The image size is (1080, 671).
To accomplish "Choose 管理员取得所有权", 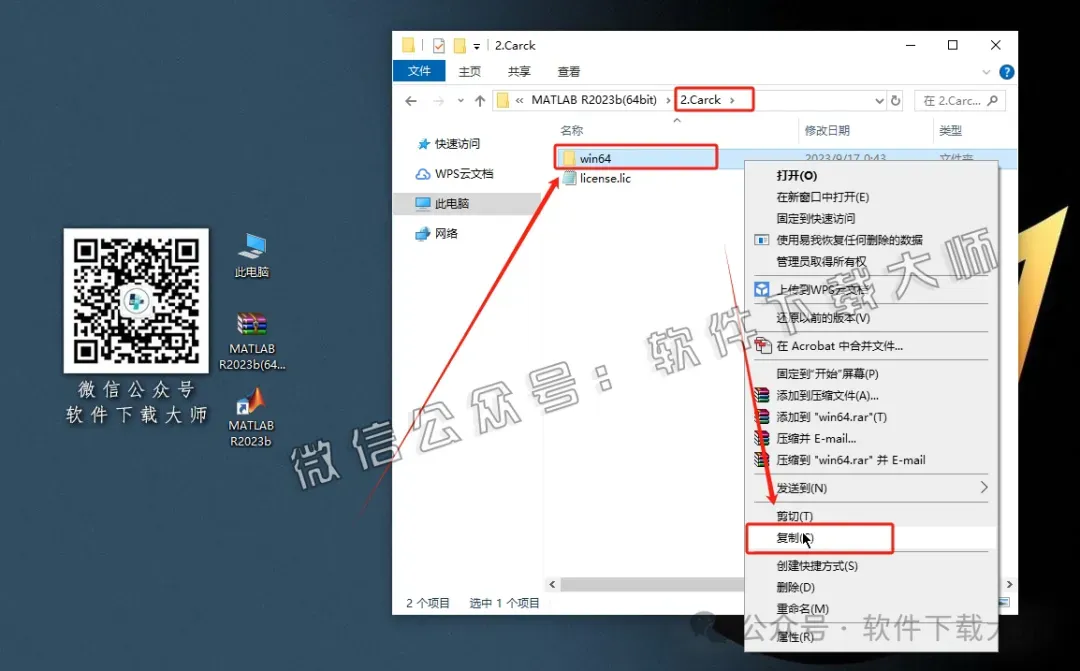I will (x=871, y=261).
